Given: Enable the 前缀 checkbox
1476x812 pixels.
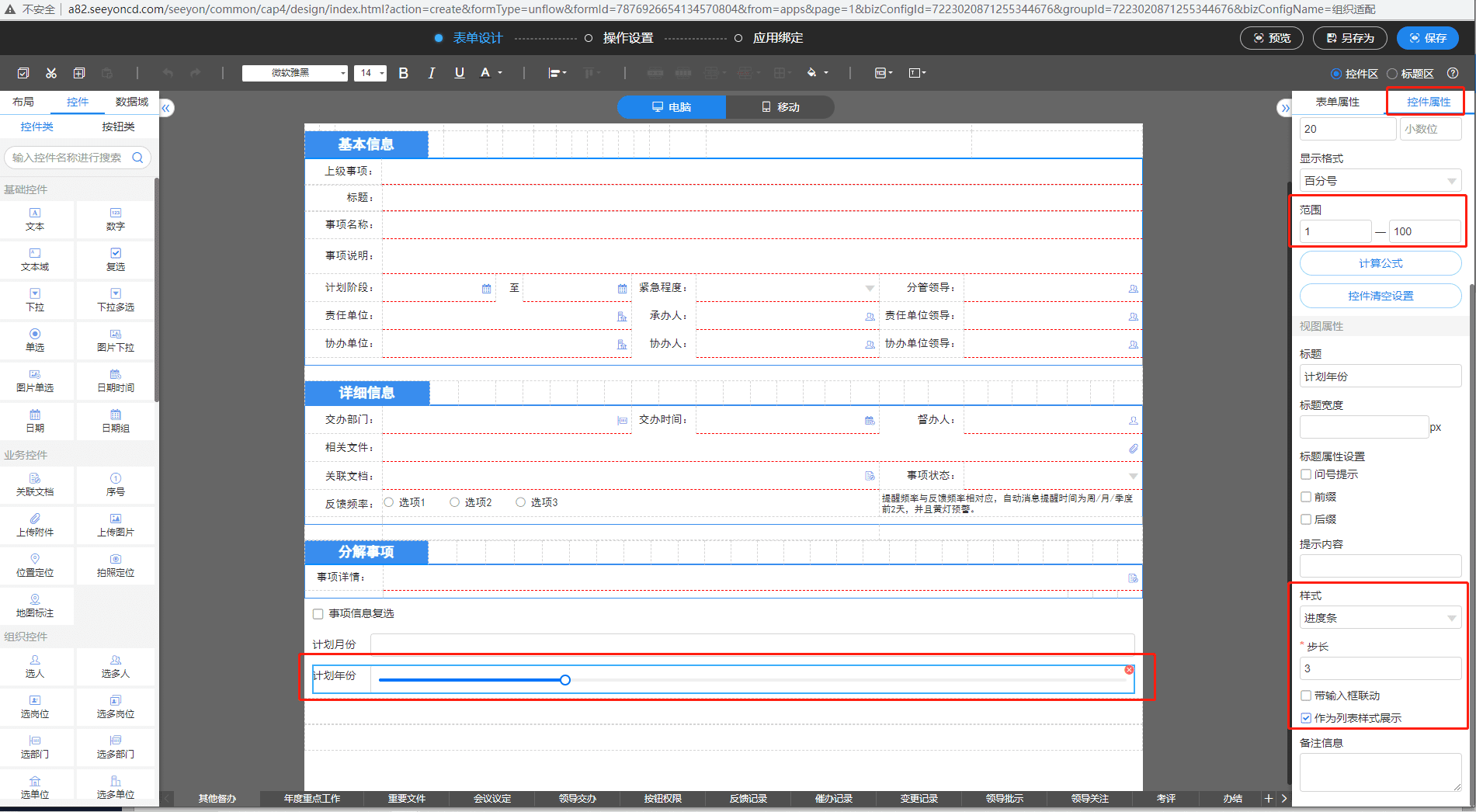Looking at the screenshot, I should (1306, 497).
